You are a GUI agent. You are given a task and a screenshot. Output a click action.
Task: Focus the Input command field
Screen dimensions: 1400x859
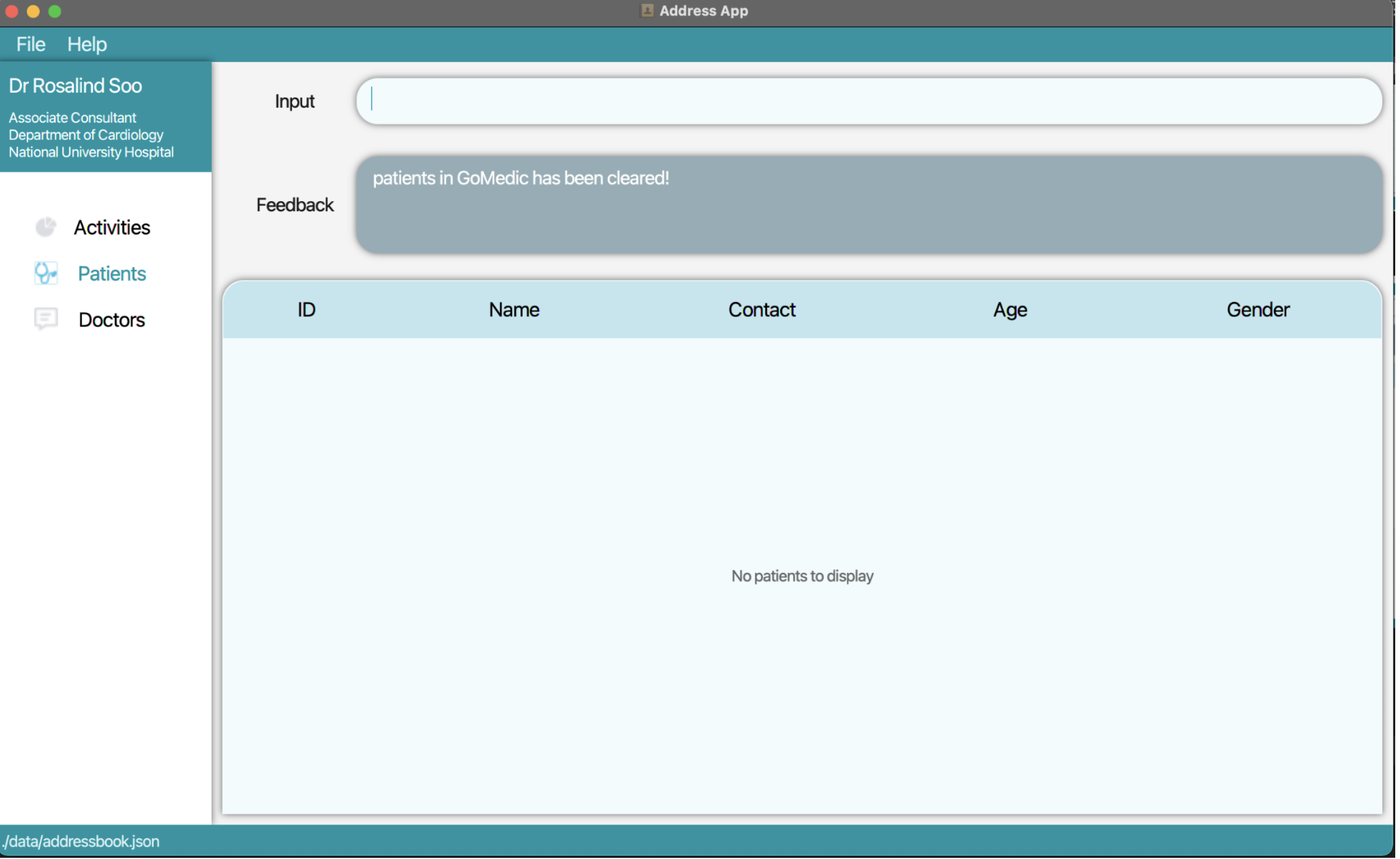coord(868,101)
